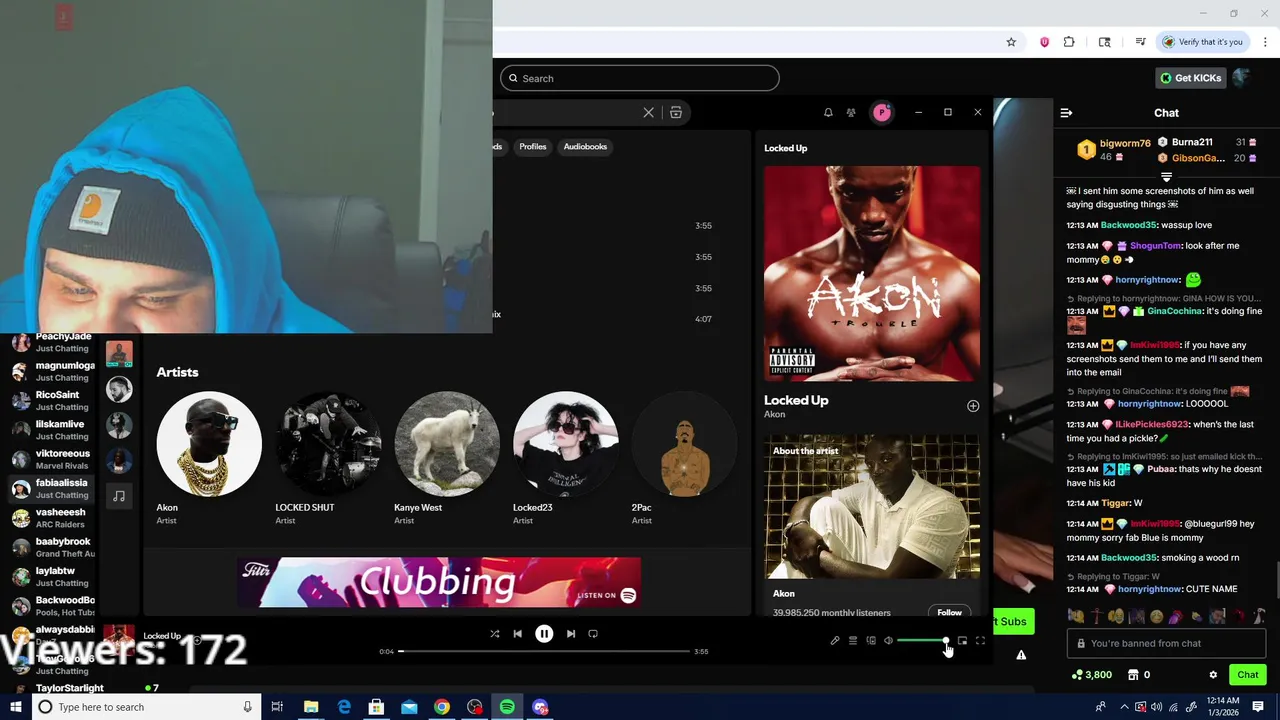Open the LOCKED SHUT artist card
This screenshot has width=1280, height=720.
point(328,458)
